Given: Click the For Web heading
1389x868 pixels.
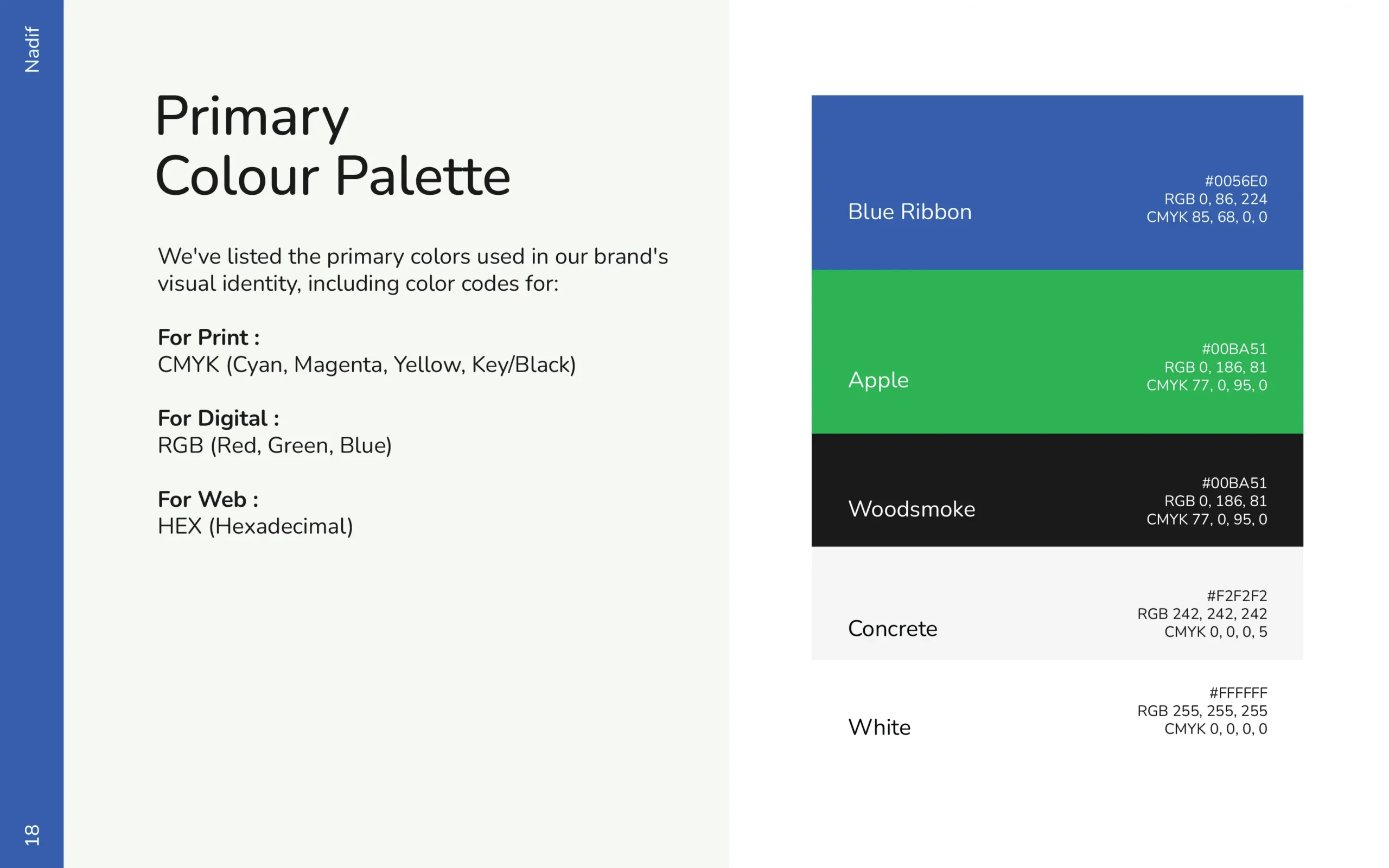Looking at the screenshot, I should [x=208, y=500].
